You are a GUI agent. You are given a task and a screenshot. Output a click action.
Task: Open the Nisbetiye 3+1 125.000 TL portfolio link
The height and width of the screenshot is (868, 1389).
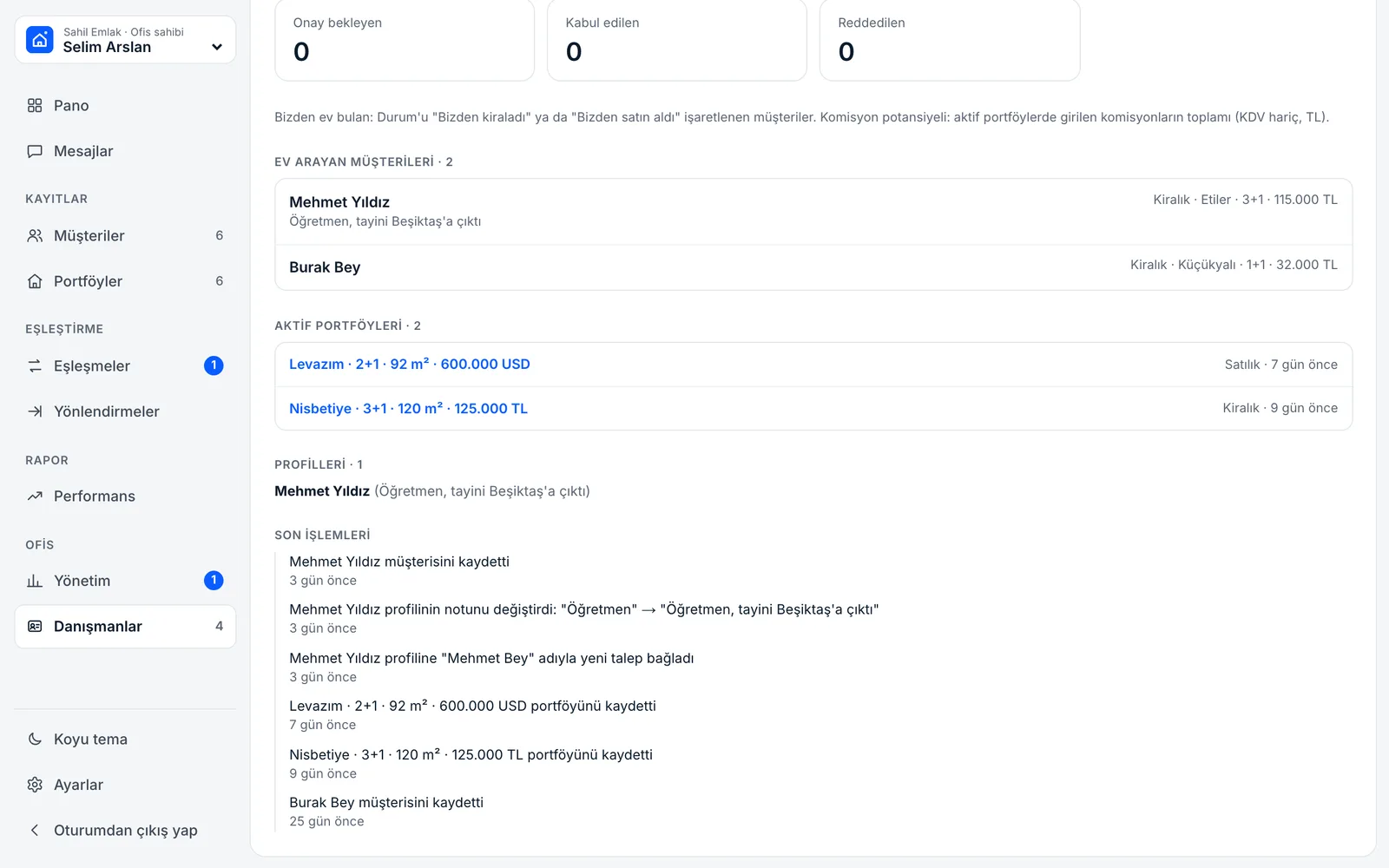(x=408, y=408)
